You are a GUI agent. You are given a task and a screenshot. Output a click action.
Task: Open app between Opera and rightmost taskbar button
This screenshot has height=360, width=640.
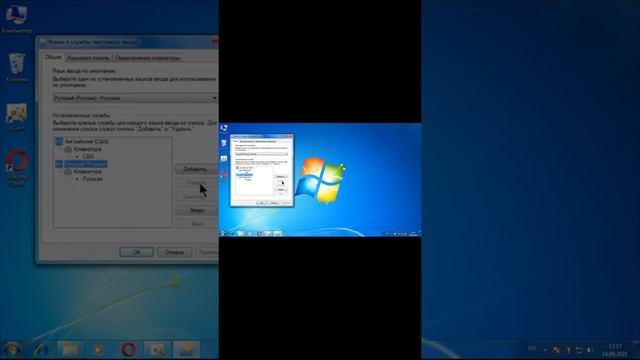[158, 350]
